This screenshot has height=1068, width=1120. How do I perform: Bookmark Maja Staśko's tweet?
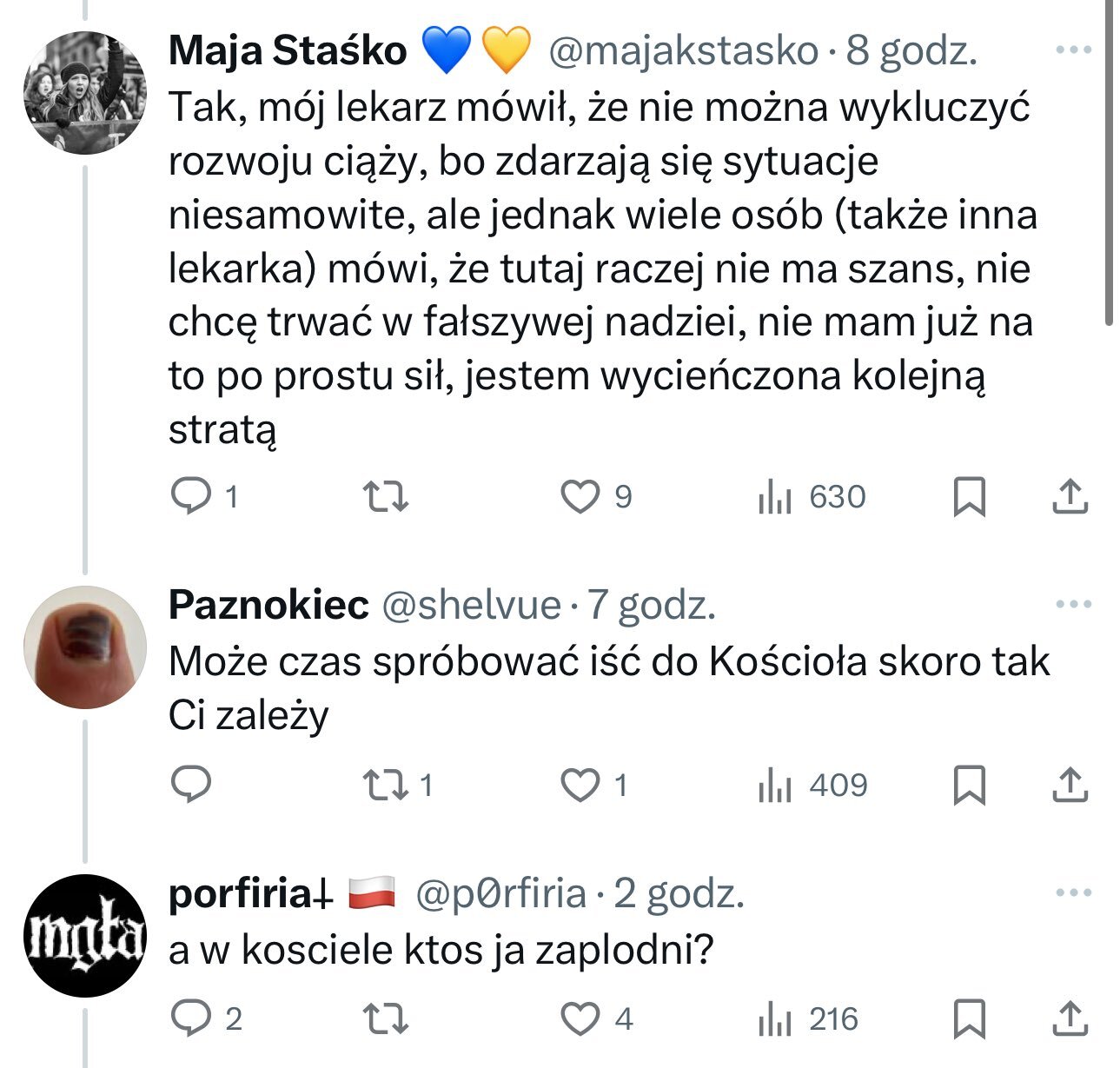(969, 496)
